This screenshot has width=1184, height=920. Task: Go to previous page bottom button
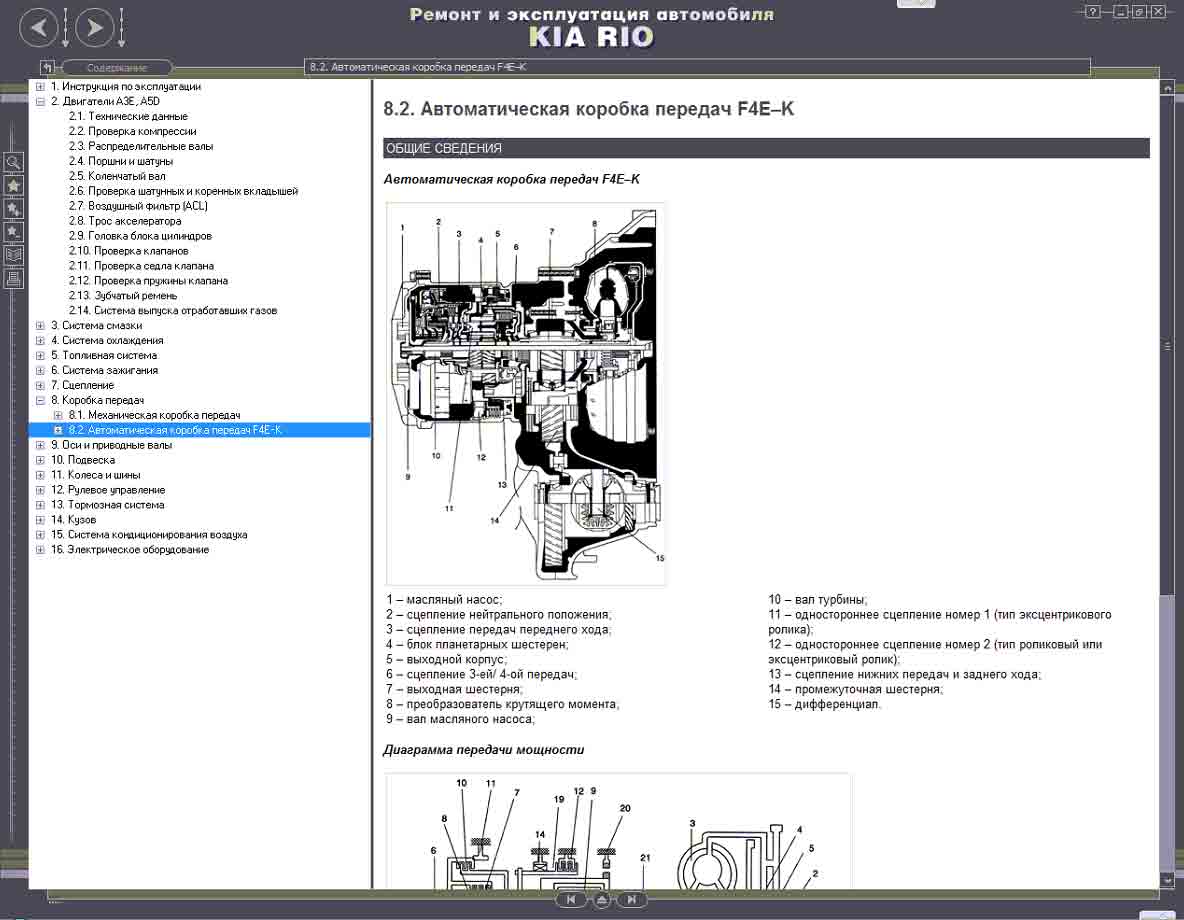pos(571,899)
